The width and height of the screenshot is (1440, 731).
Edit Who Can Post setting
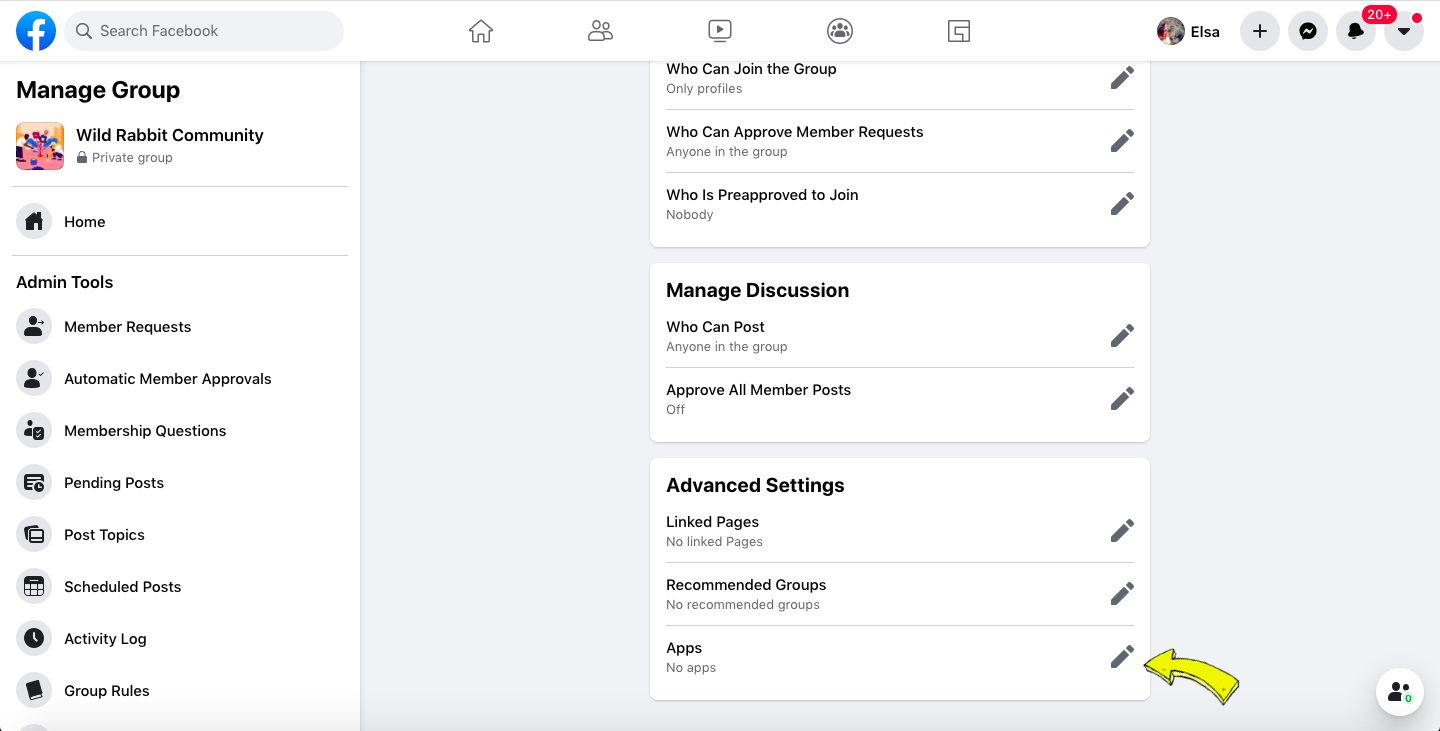point(1122,336)
